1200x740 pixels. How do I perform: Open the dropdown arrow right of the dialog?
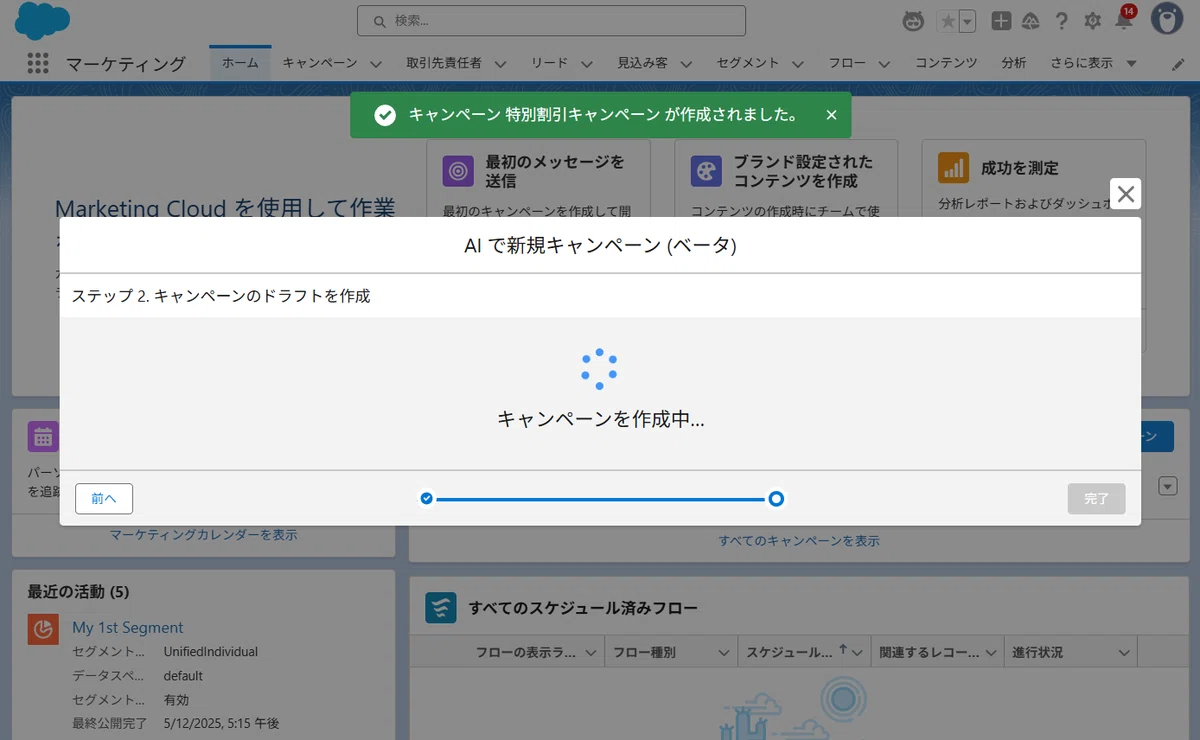coord(1168,486)
